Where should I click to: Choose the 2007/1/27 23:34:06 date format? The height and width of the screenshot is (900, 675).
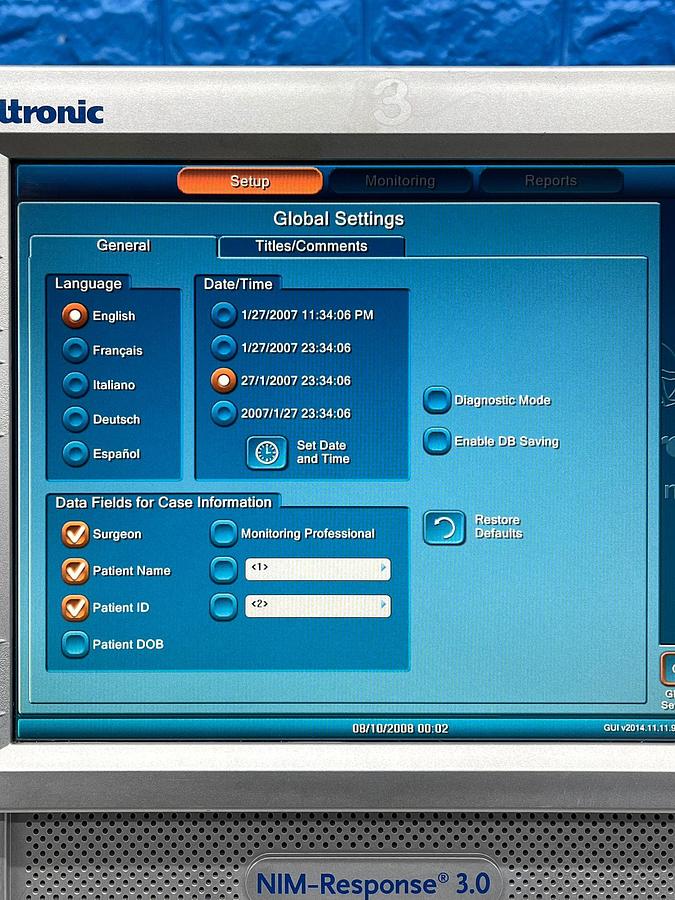point(223,413)
